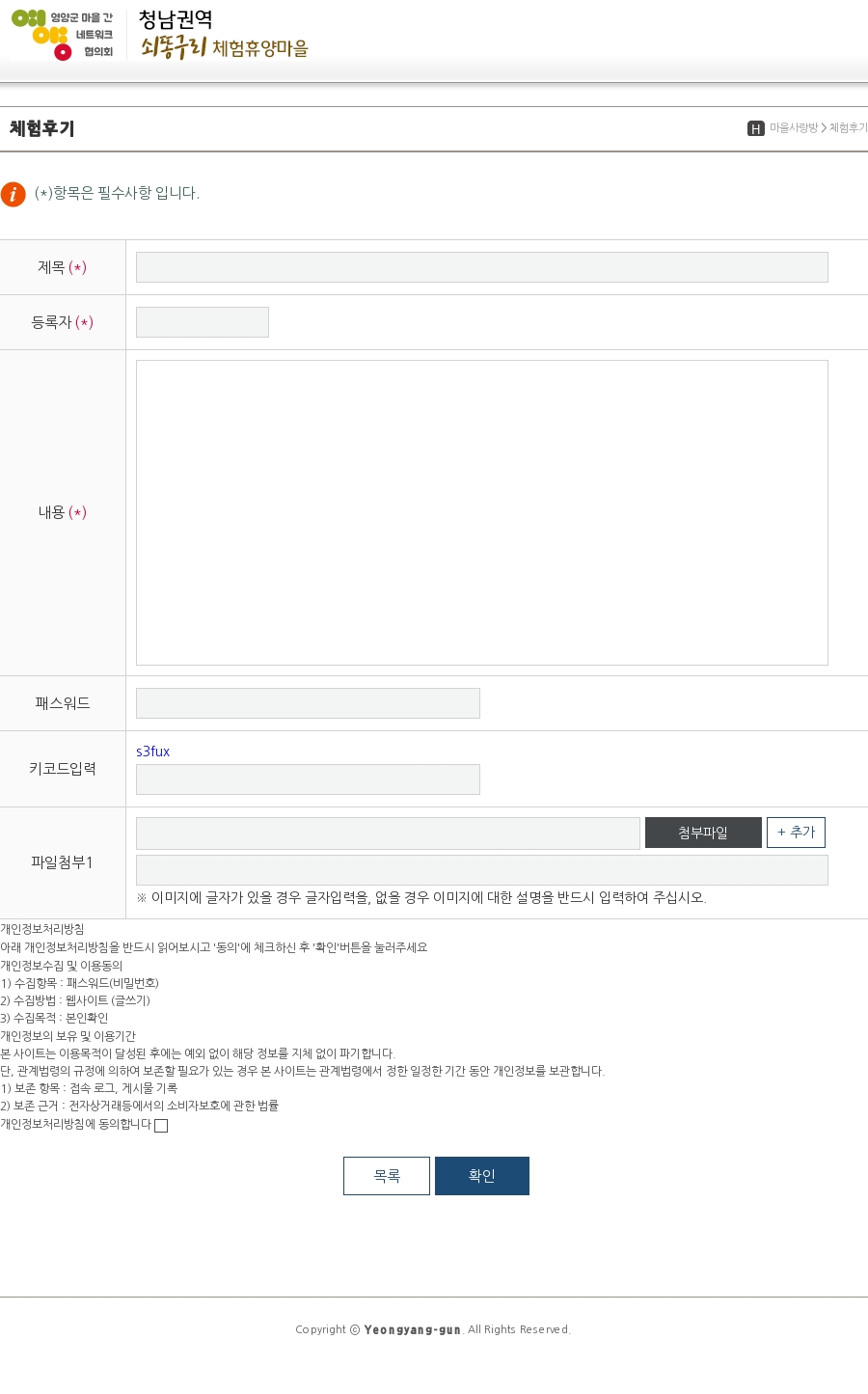Open the 마을사랑방 breadcrumb link
Image resolution: width=868 pixels, height=1394 pixels.
click(794, 128)
